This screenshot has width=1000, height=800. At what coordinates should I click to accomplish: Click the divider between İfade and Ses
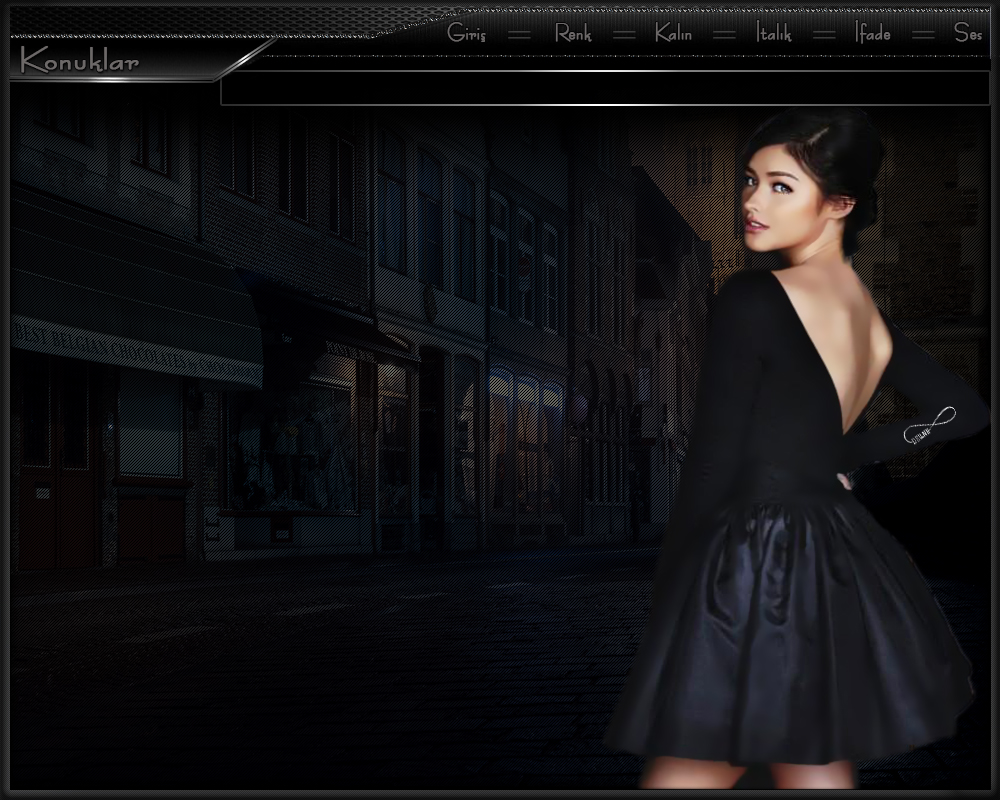tap(924, 34)
